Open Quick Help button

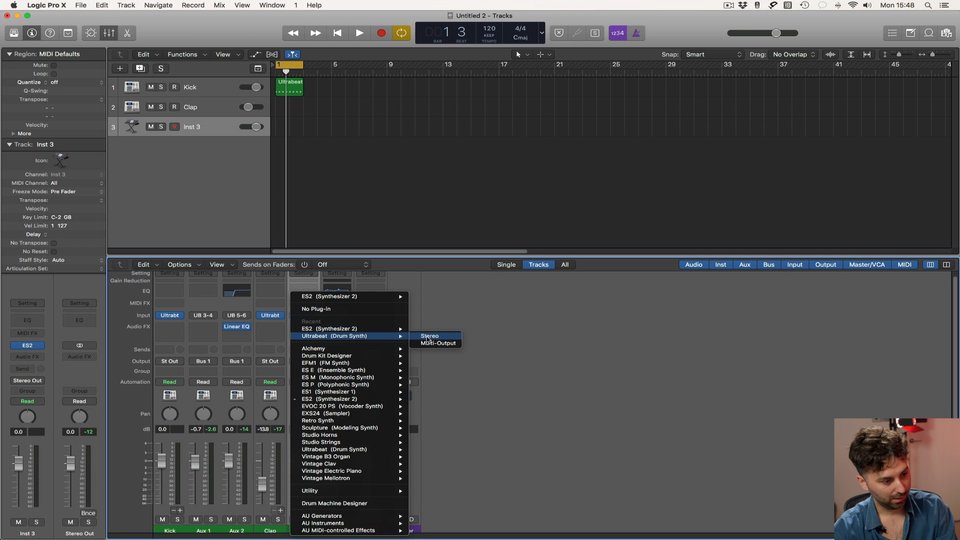[x=50, y=33]
